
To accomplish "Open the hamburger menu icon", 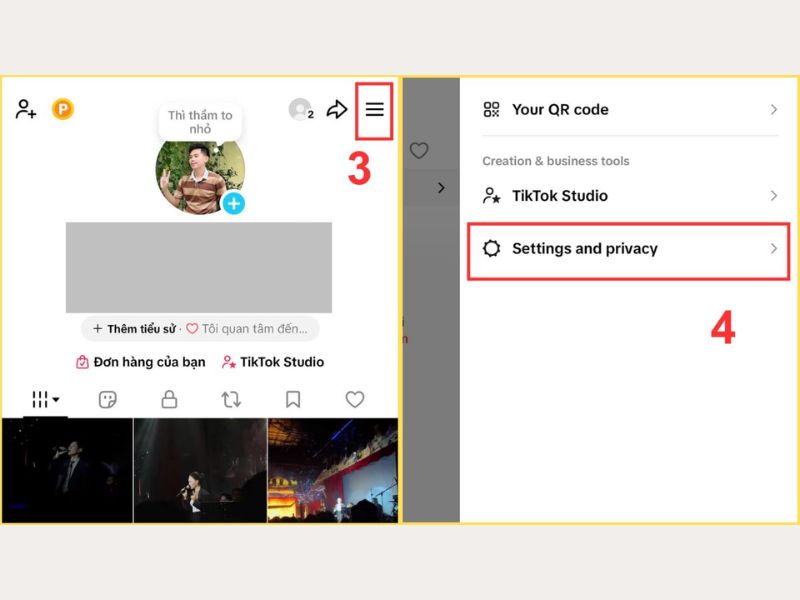I will coord(373,110).
